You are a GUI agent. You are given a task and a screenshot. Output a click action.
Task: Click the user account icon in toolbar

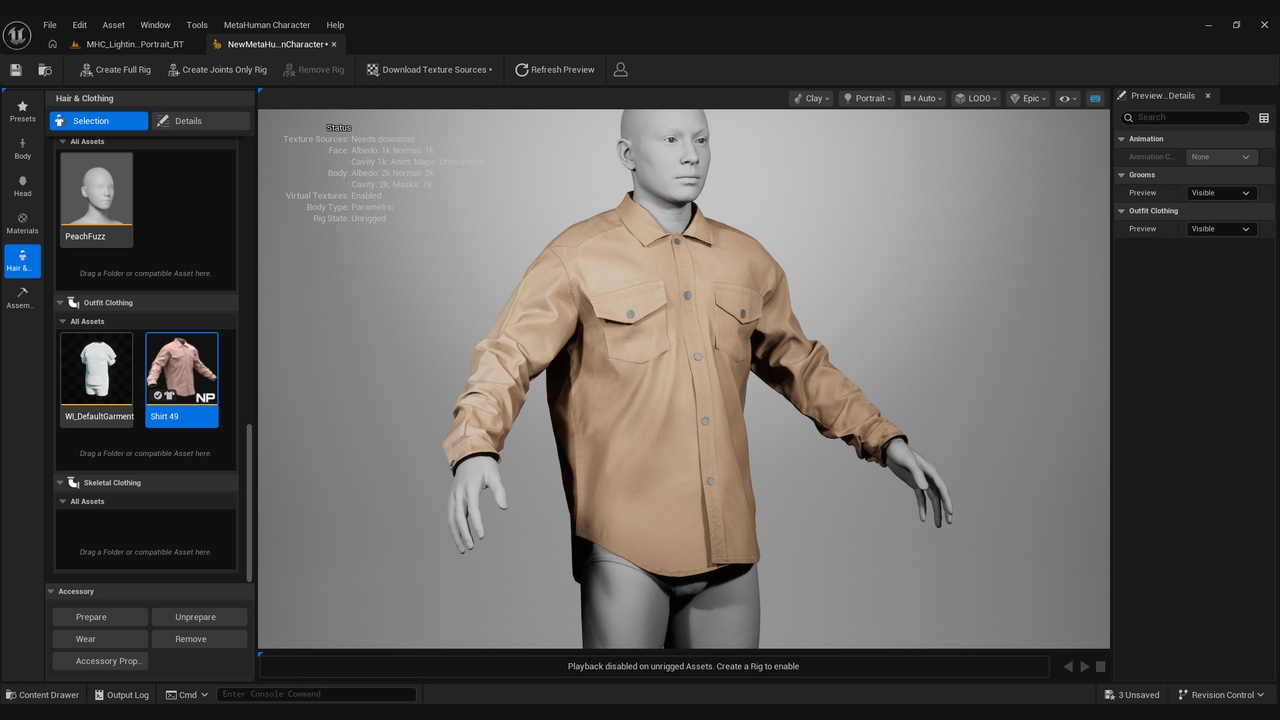(621, 70)
